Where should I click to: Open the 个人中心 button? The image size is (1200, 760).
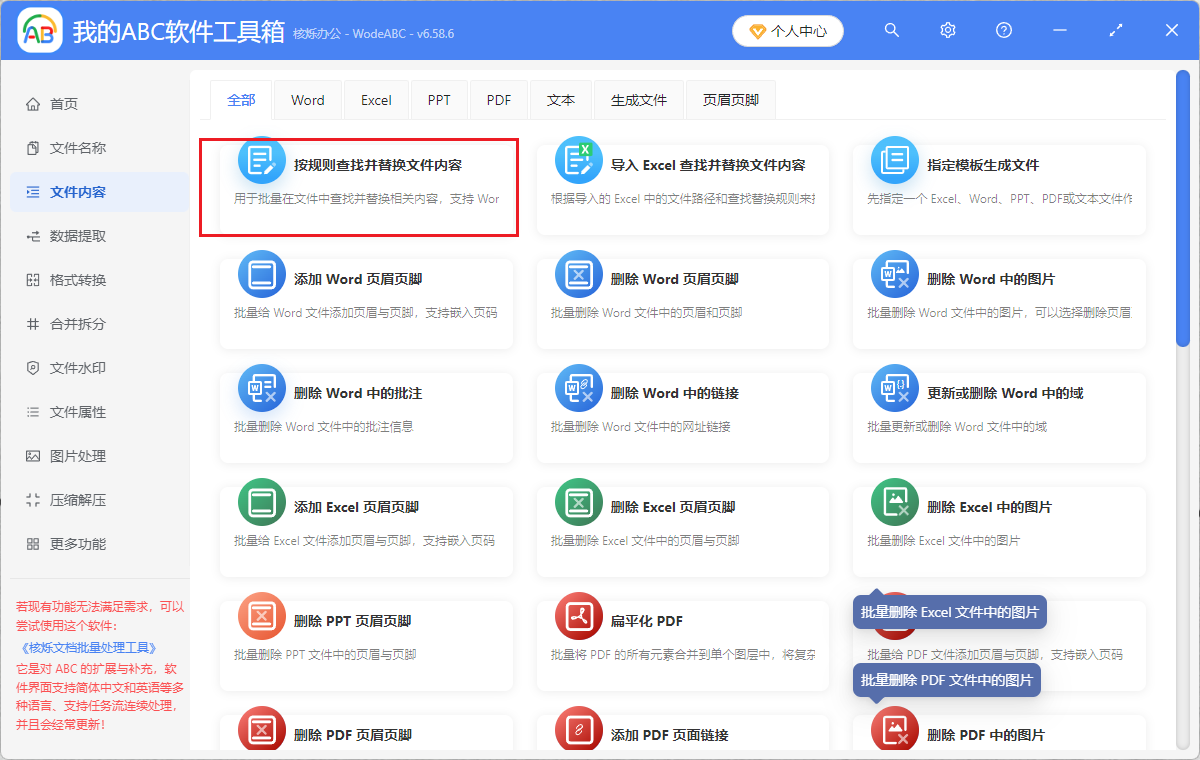pos(787,30)
